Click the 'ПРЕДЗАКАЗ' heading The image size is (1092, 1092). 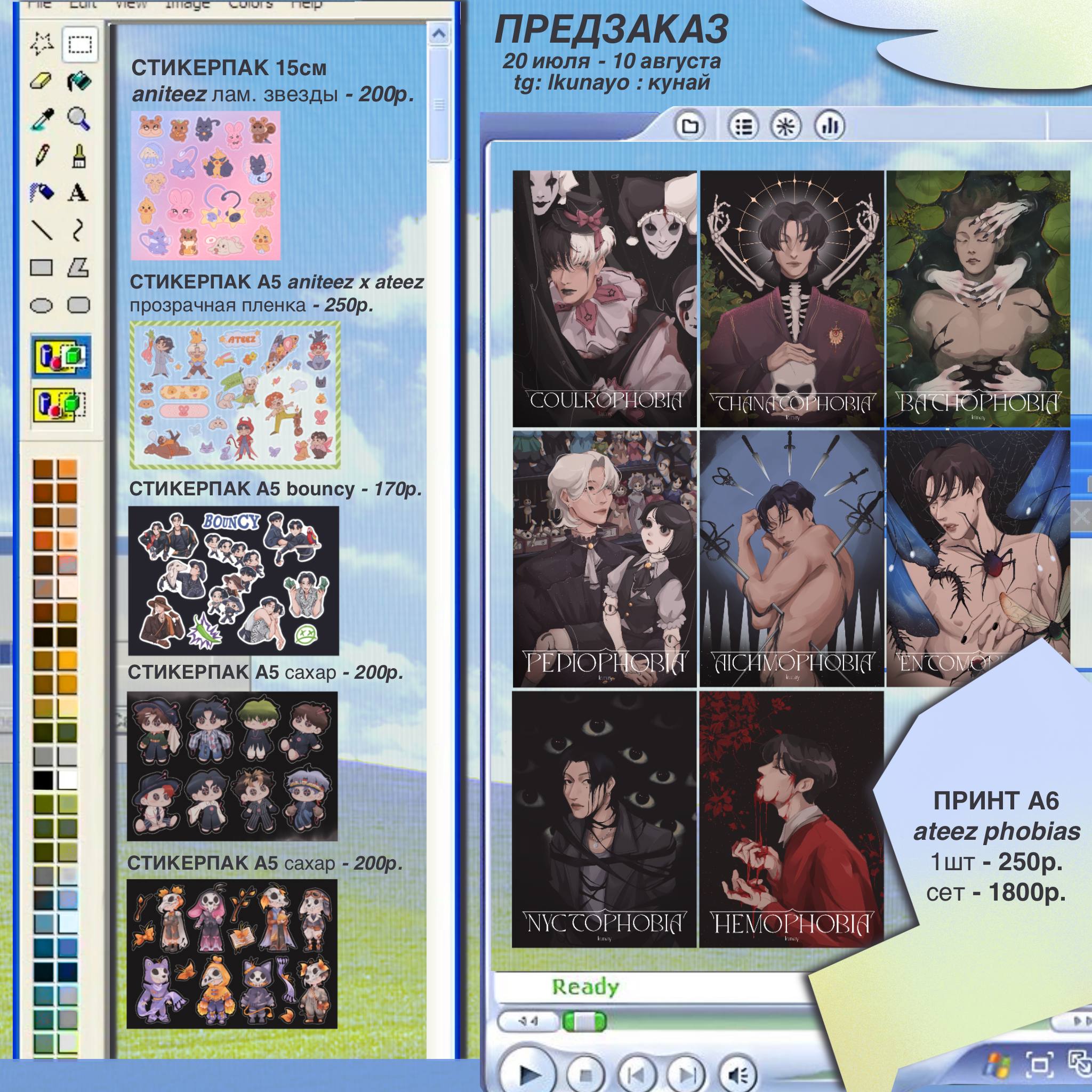(x=612, y=30)
